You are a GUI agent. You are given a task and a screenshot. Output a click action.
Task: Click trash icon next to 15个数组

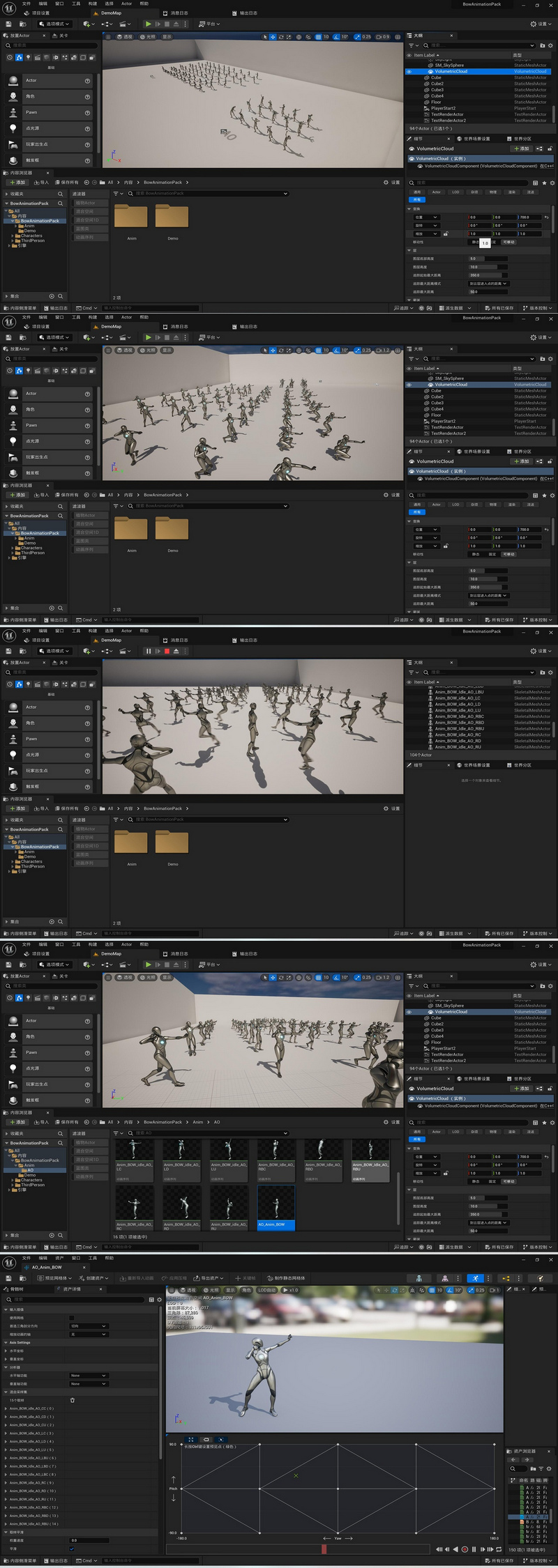click(x=73, y=1400)
